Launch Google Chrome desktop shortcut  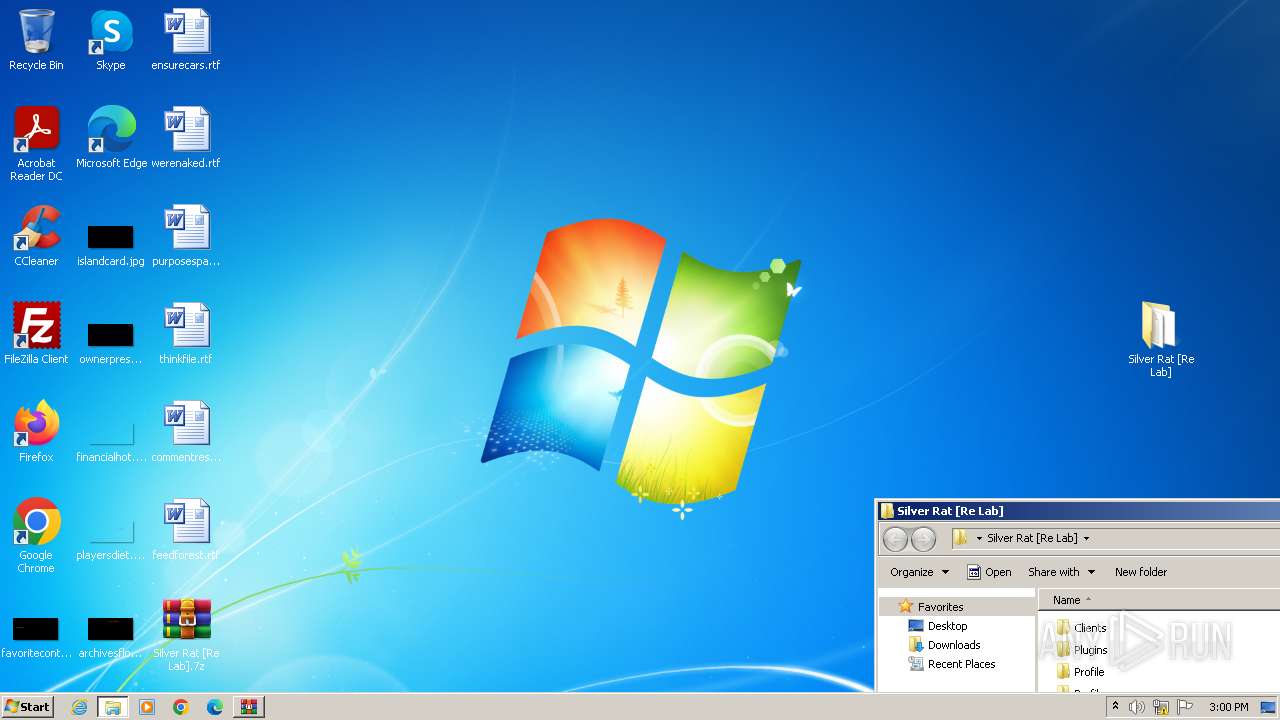click(x=36, y=535)
